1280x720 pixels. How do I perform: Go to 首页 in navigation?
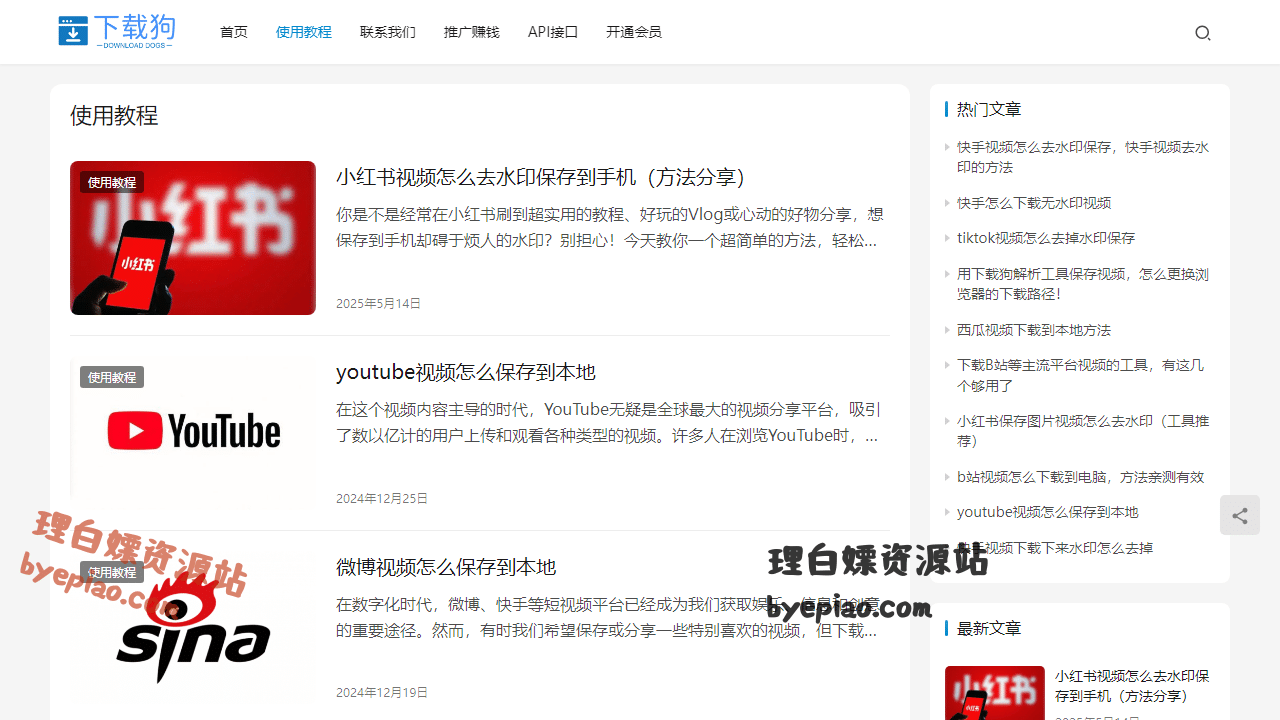click(234, 32)
